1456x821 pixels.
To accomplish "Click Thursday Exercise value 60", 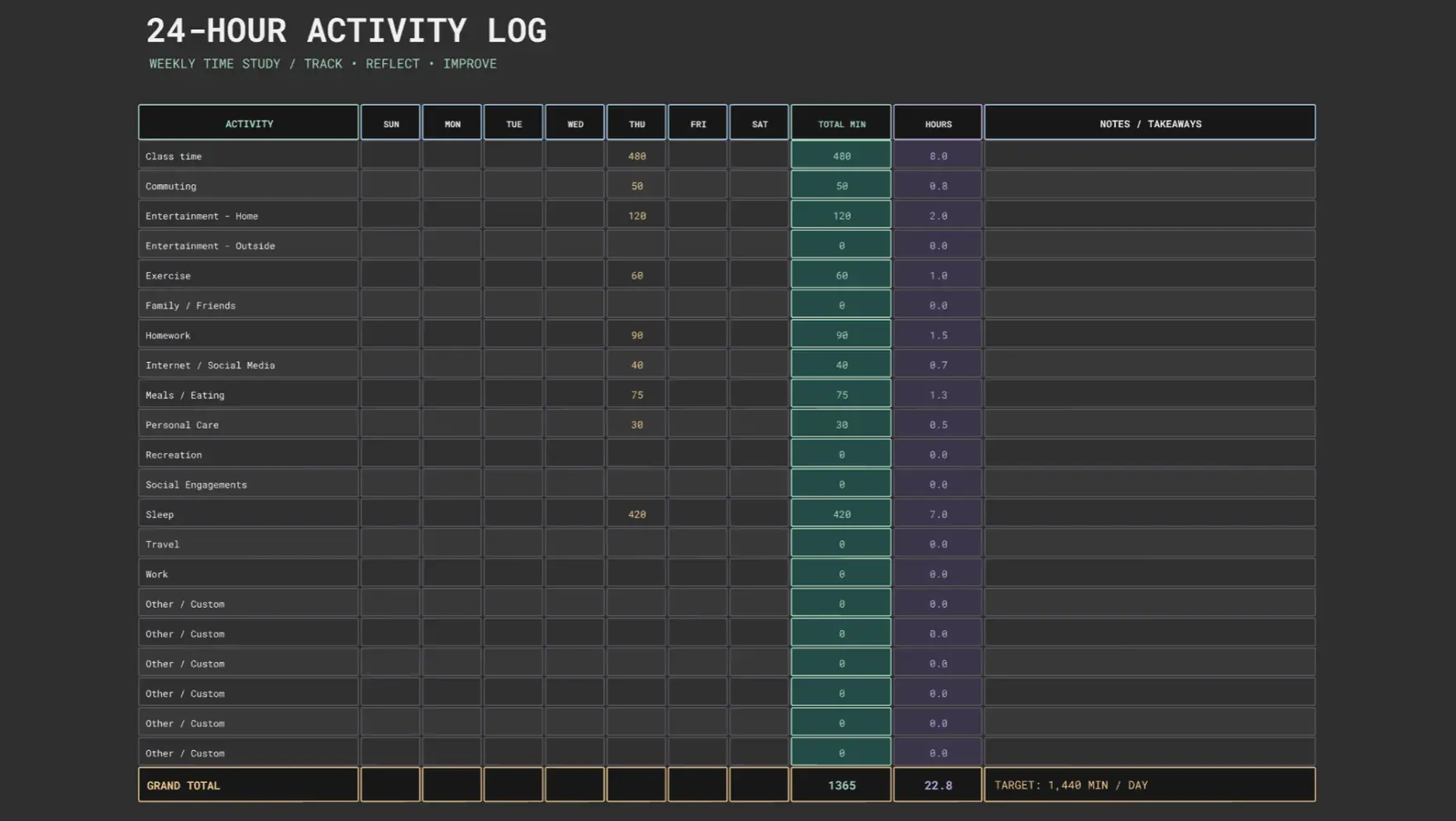I will 636,274.
